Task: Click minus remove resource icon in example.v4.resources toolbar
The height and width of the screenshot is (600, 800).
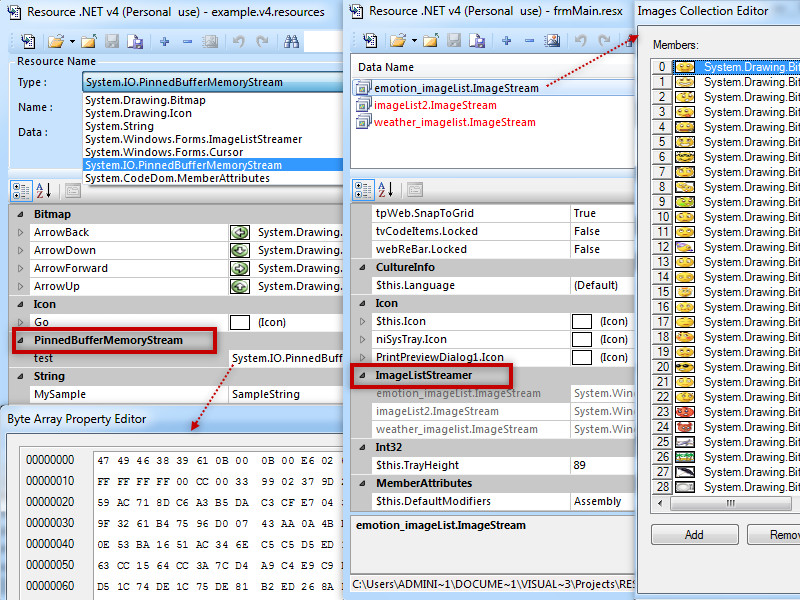Action: [187, 41]
